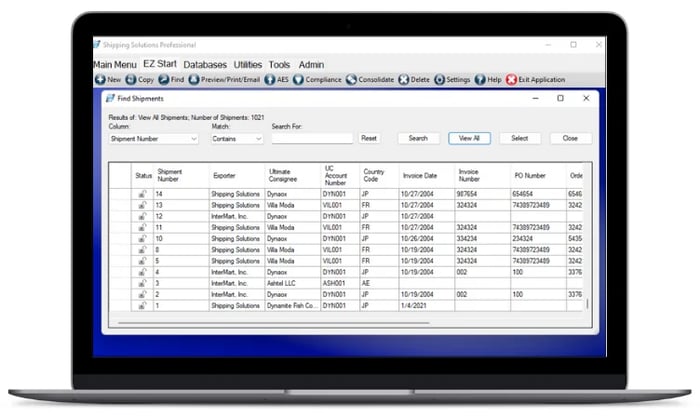This screenshot has height=417, width=700.
Task: Click the Shipping Solutions Professional app icon
Action: coord(97,44)
